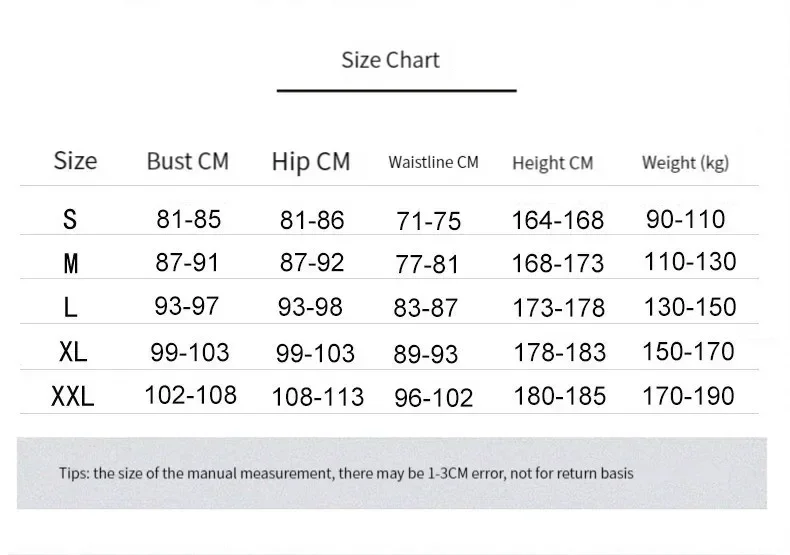Click the height value 164-168

[x=558, y=220]
